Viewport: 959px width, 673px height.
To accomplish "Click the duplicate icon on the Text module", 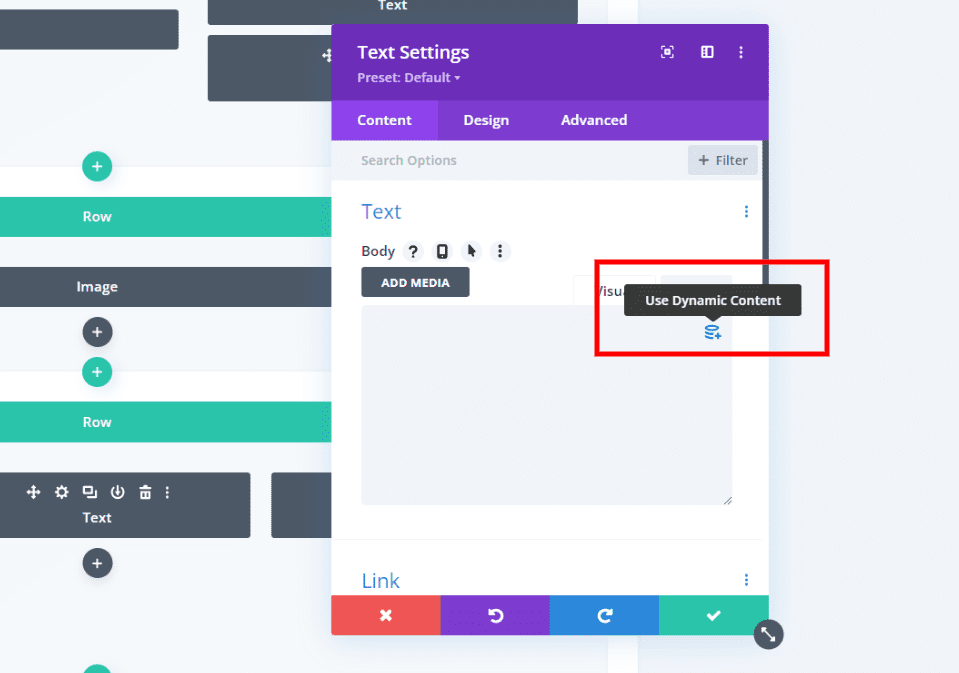I will point(89,492).
